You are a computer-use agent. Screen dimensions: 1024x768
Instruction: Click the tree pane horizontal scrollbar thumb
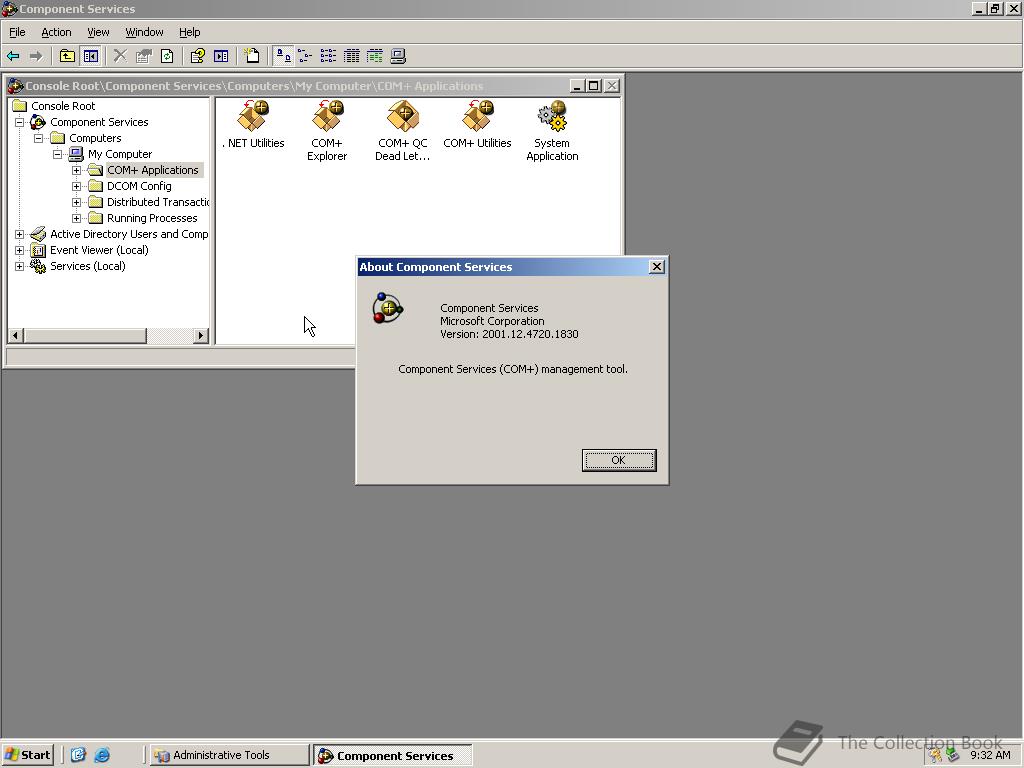click(85, 336)
